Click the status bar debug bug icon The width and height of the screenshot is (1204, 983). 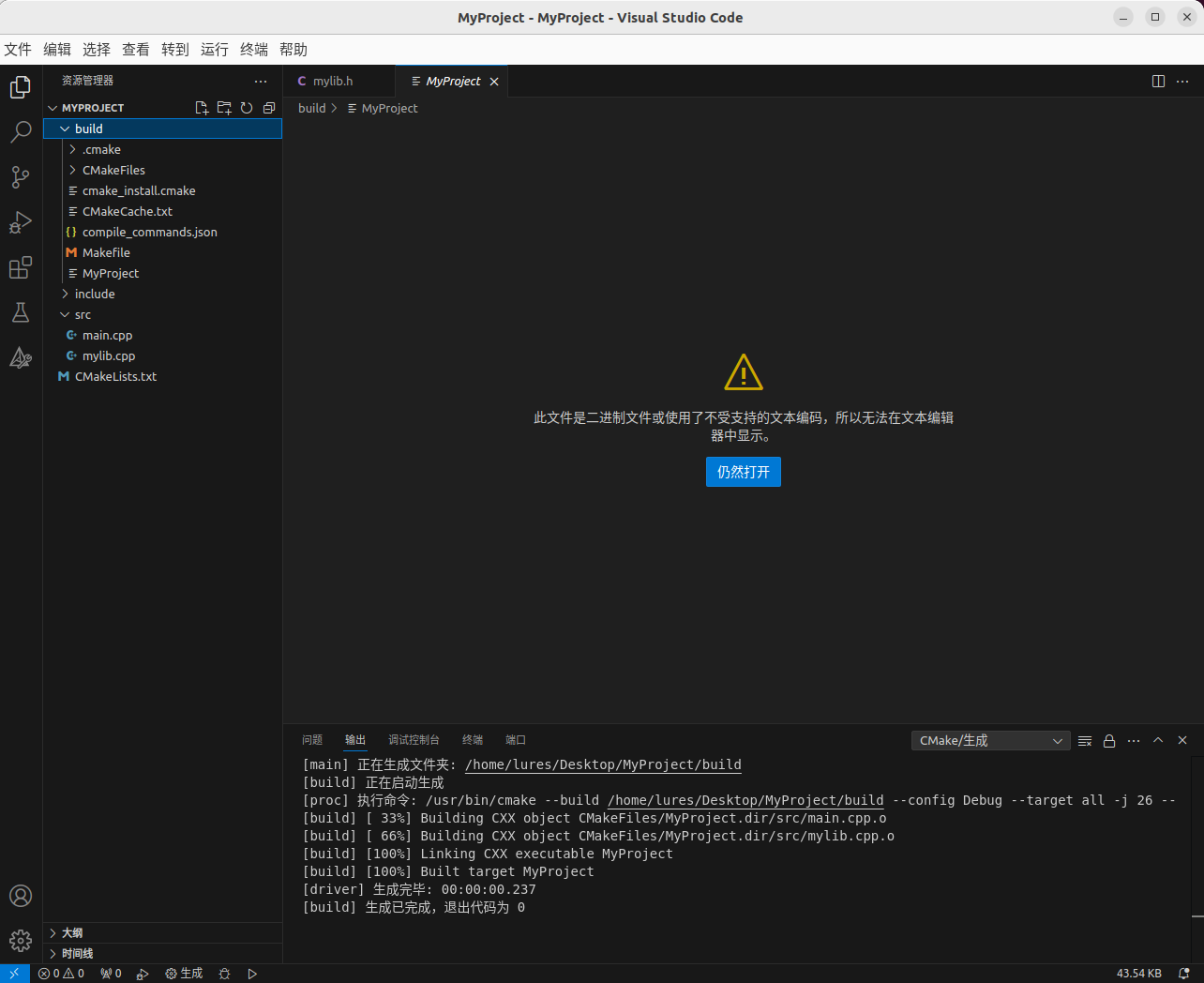(224, 974)
